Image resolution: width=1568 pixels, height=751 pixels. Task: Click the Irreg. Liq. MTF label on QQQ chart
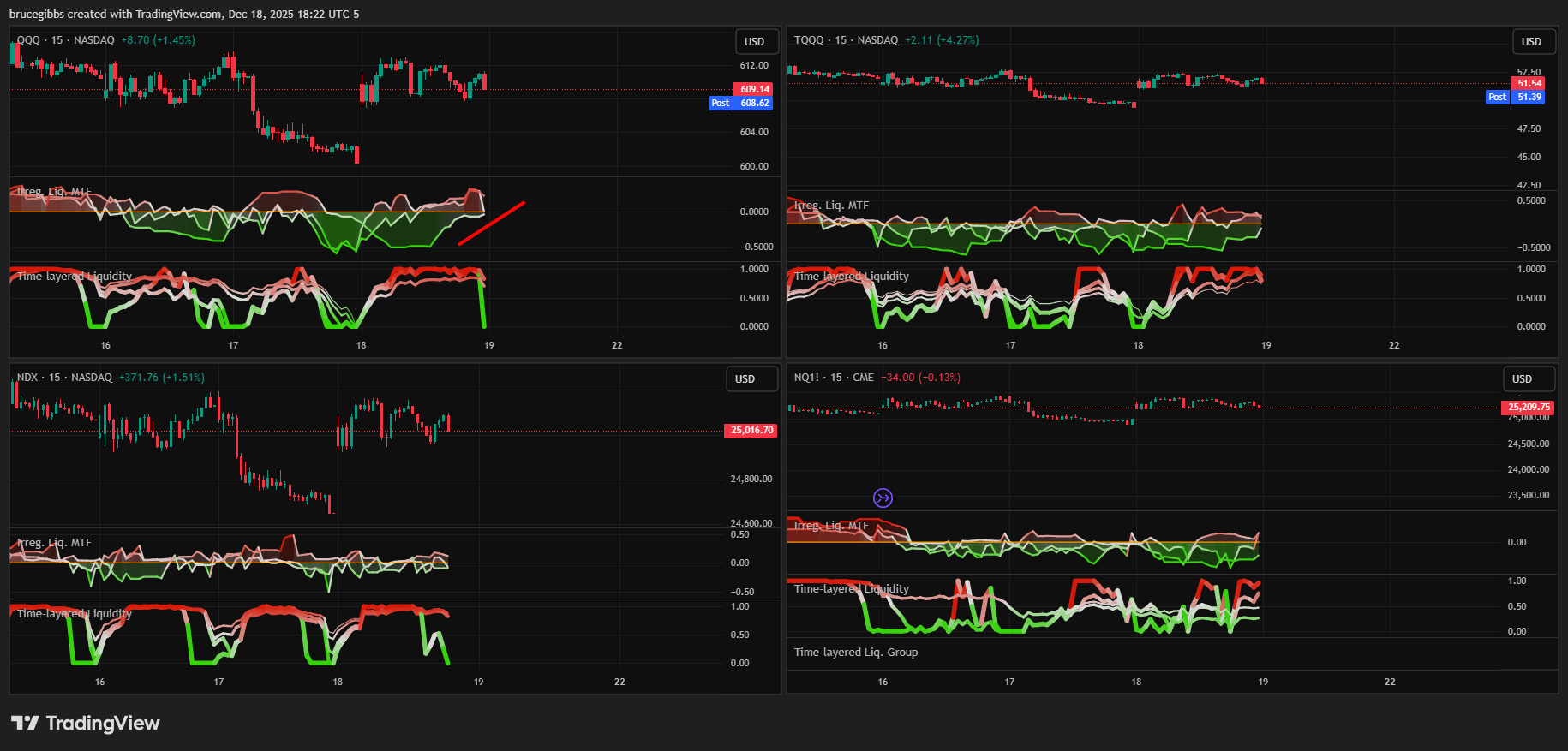pyautogui.click(x=55, y=192)
